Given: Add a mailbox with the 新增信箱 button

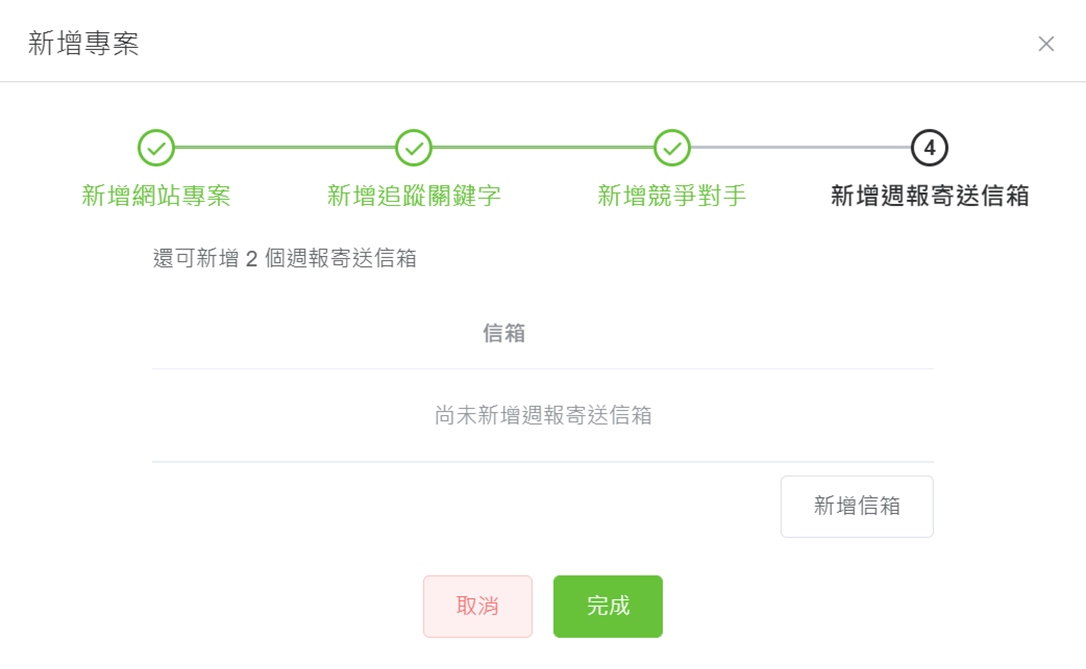Looking at the screenshot, I should click(x=857, y=506).
